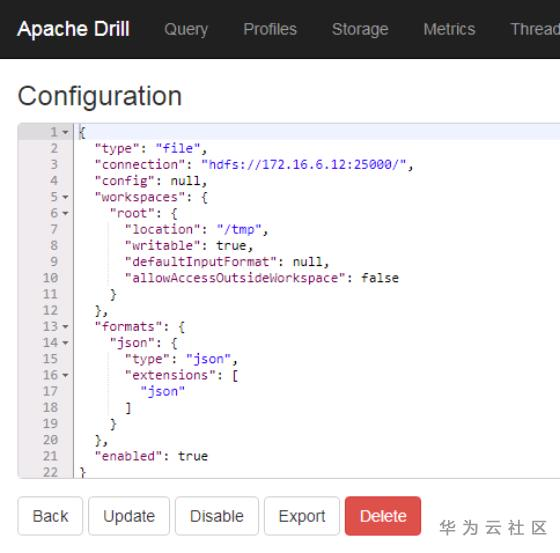The height and width of the screenshot is (553, 560).
Task: Collapse the root block on line 6
Action: 65,213
